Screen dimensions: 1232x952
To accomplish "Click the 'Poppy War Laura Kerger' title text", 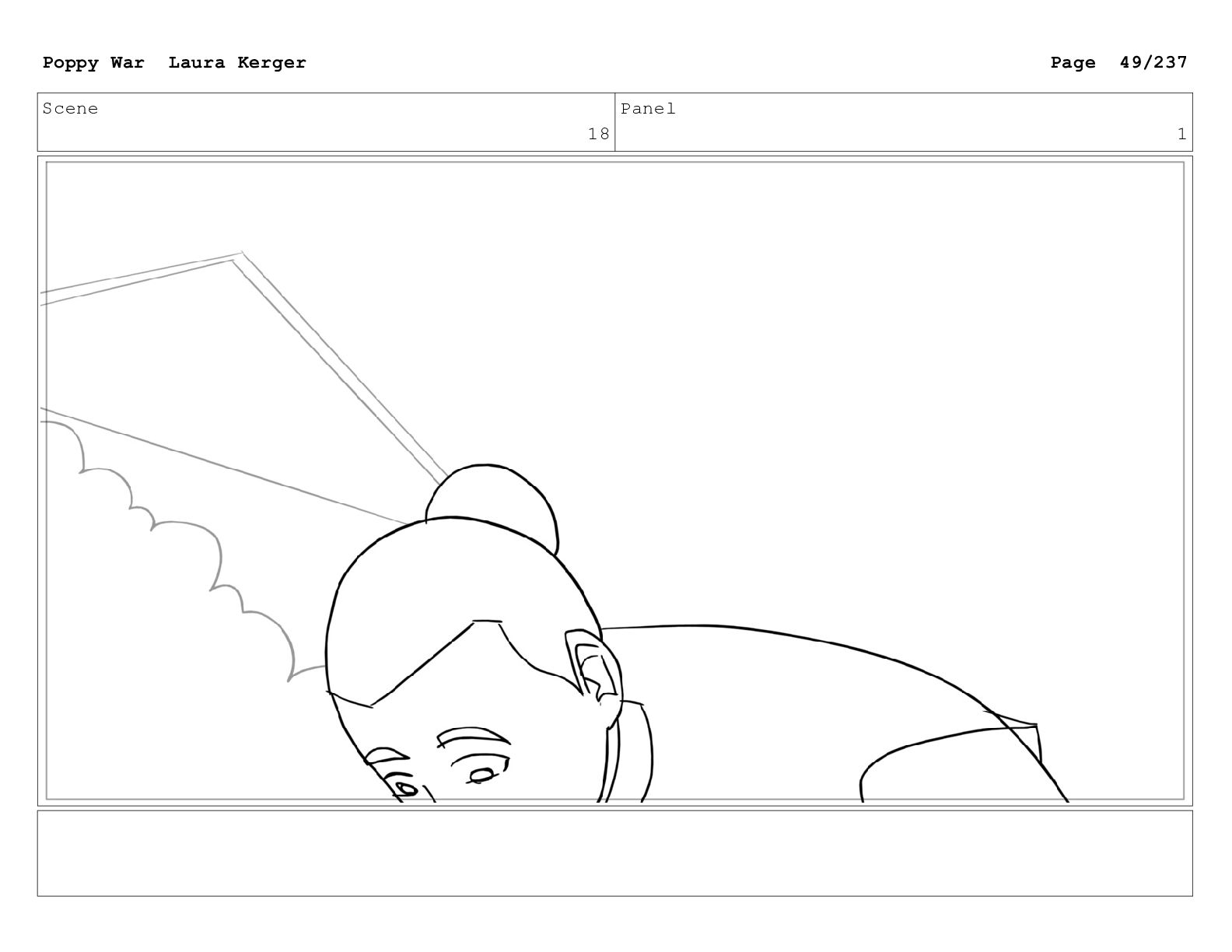I will [174, 63].
